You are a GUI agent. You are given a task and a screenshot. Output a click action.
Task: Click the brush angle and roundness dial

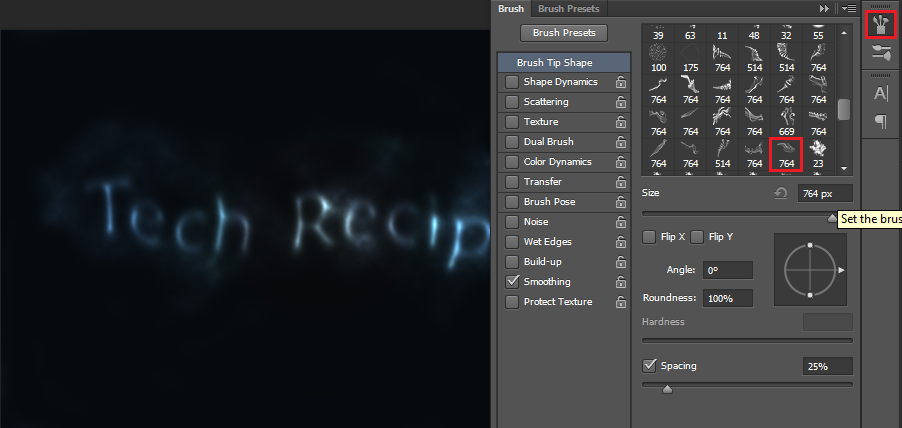(x=811, y=270)
